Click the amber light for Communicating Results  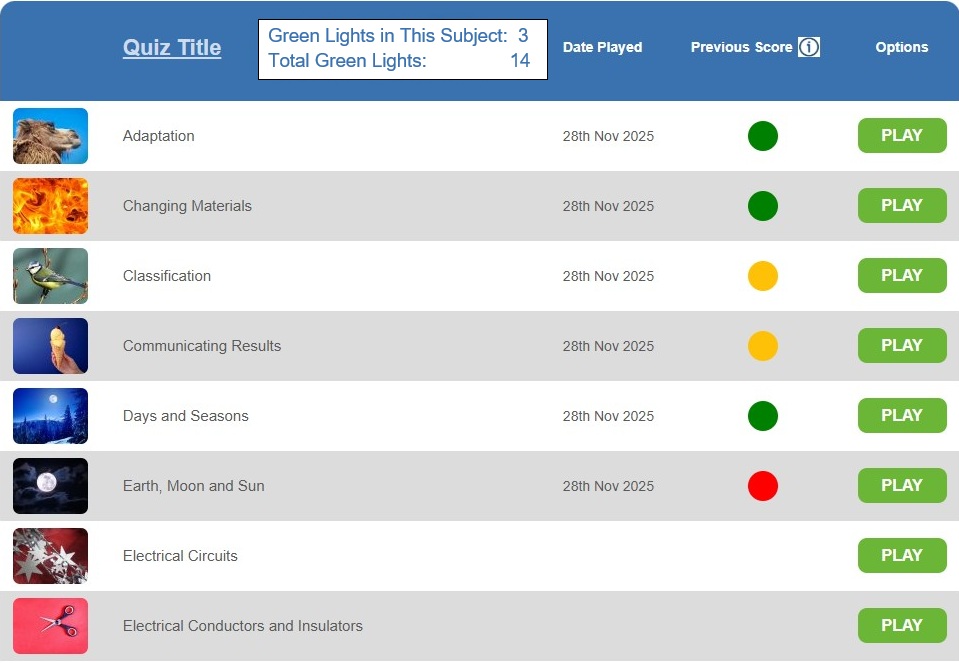(763, 345)
